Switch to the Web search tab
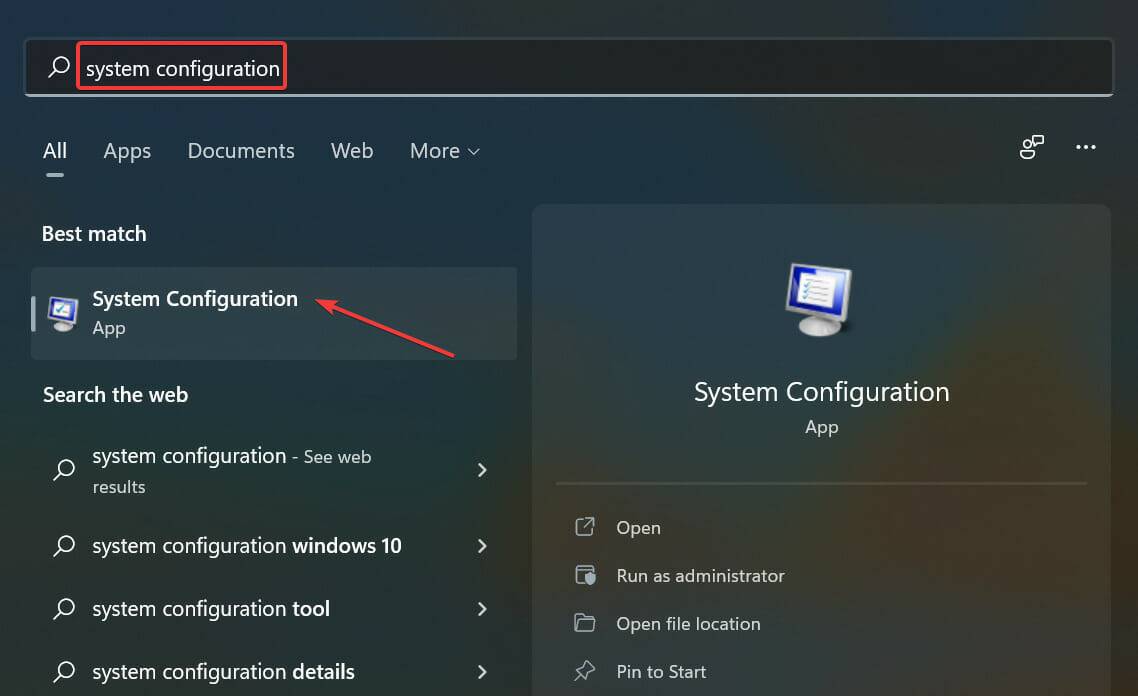1138x696 pixels. click(x=352, y=151)
